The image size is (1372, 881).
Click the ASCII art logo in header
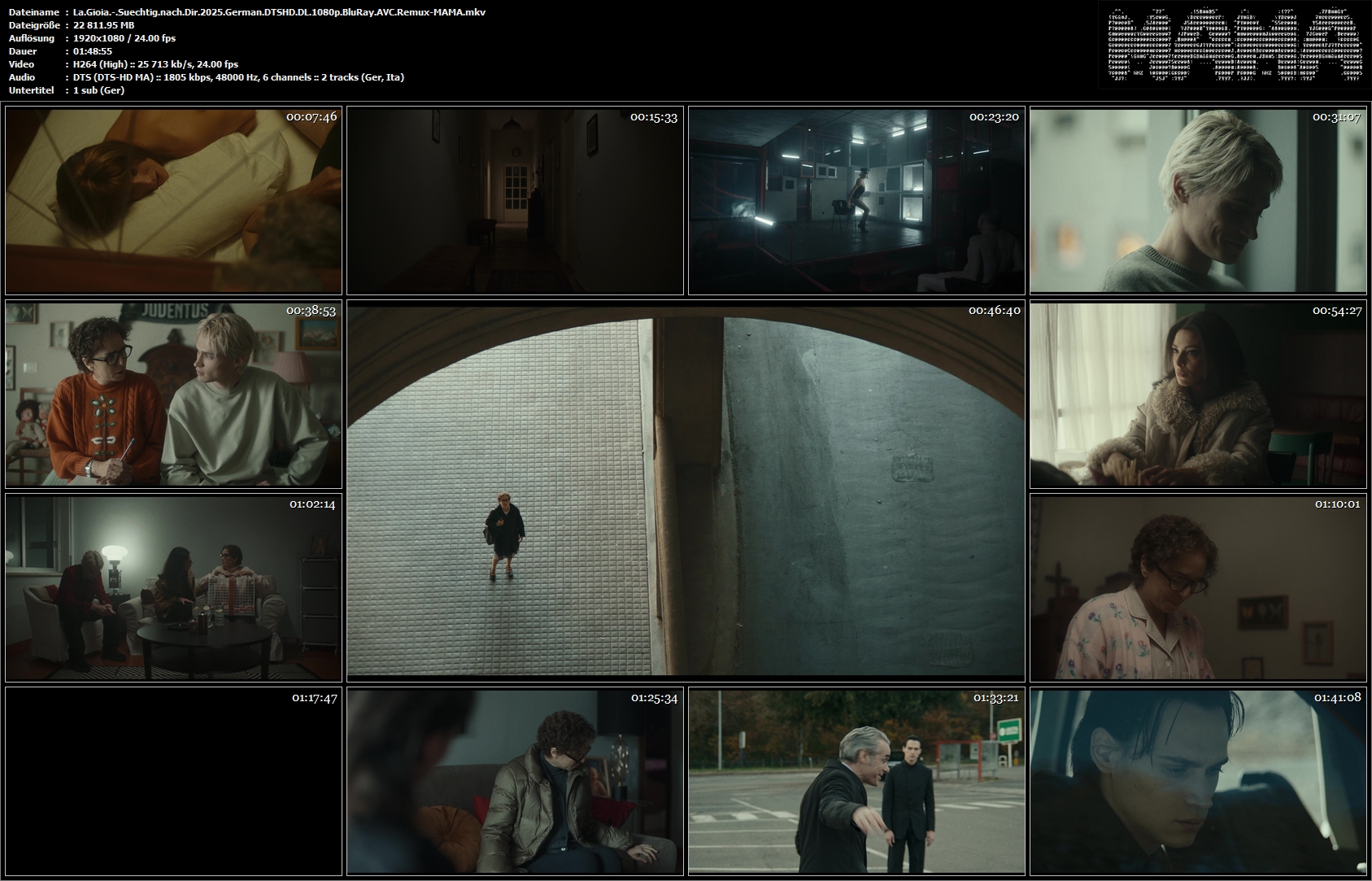(1234, 46)
